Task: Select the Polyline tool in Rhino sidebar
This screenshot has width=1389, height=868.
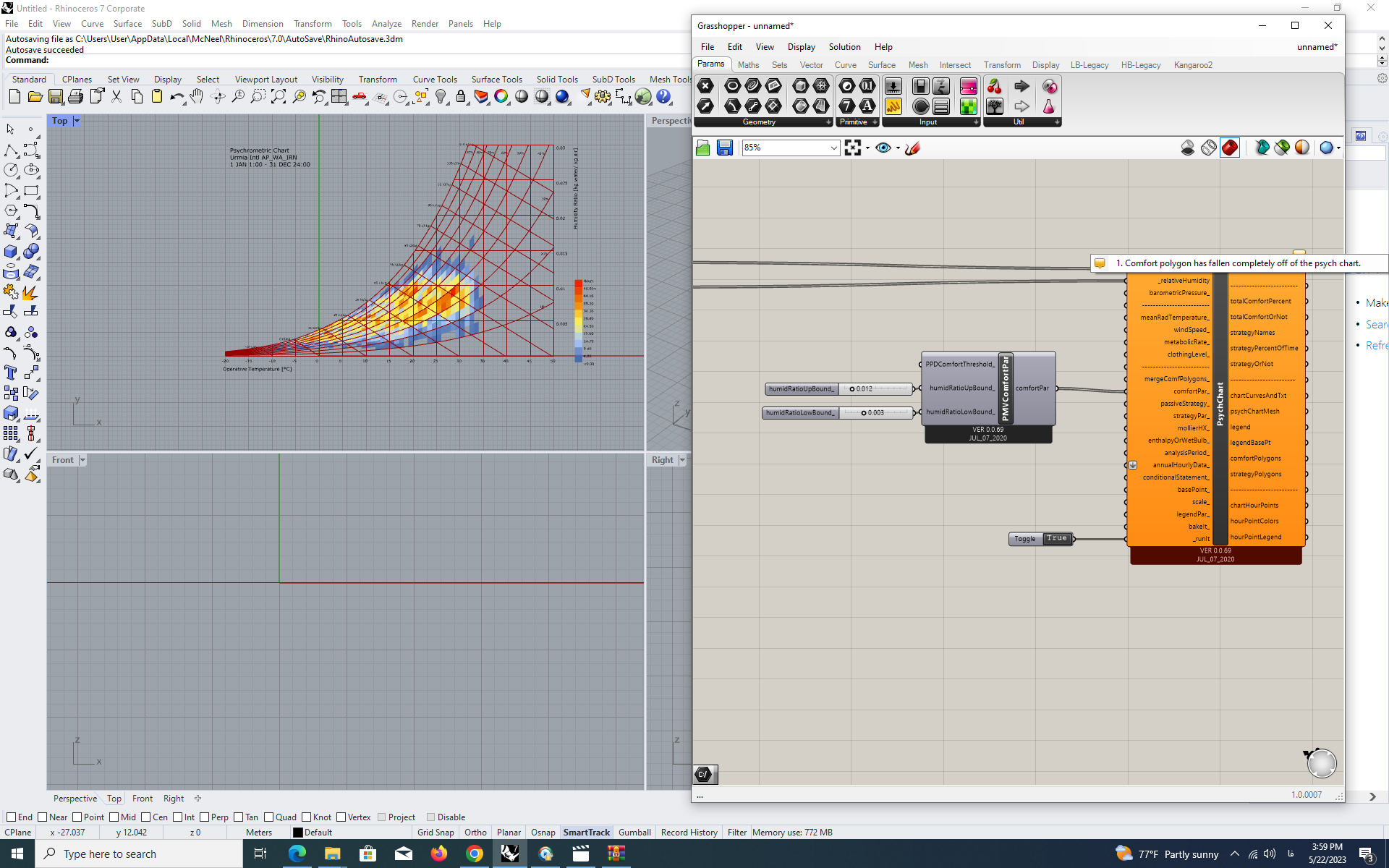Action: [x=11, y=150]
